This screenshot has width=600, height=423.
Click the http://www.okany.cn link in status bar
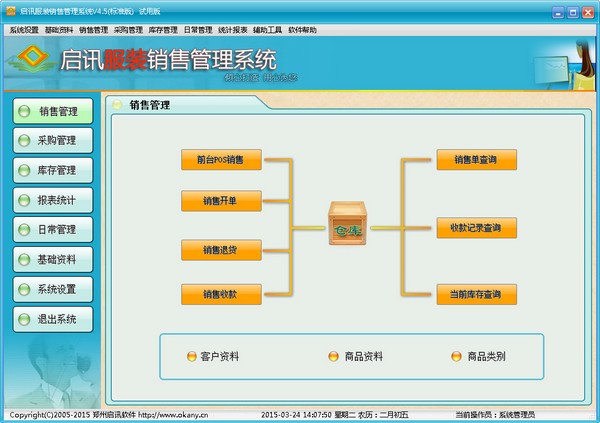pos(173,415)
